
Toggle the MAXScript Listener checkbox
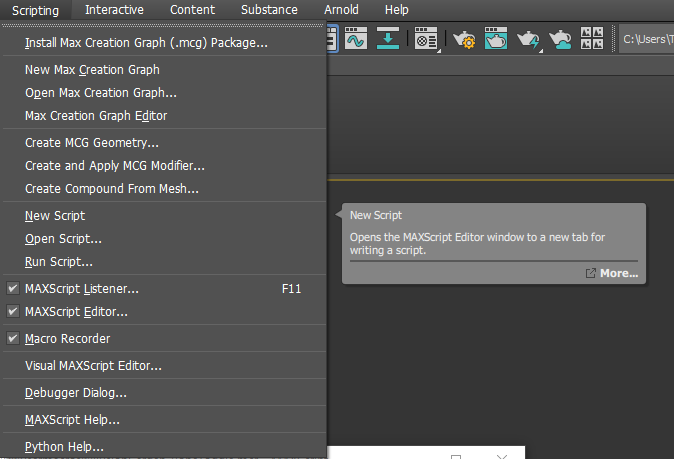[13, 288]
